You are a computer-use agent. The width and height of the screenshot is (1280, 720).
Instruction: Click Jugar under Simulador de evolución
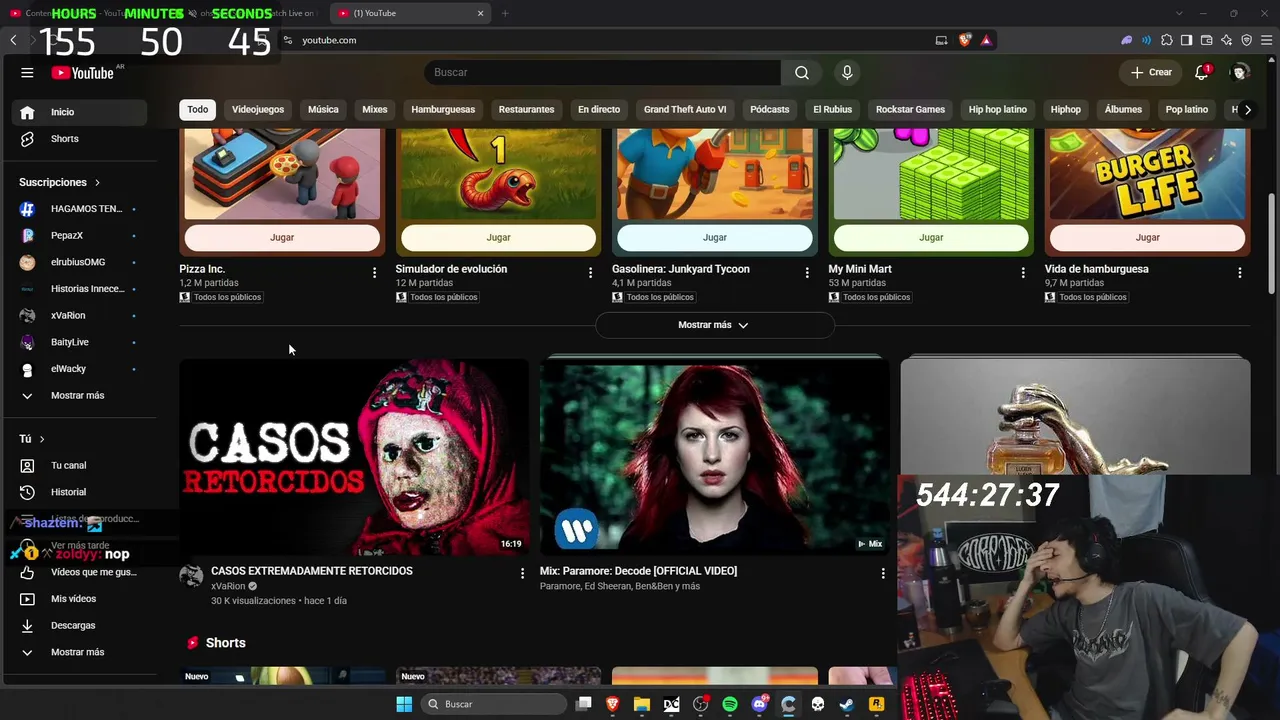pos(498,237)
